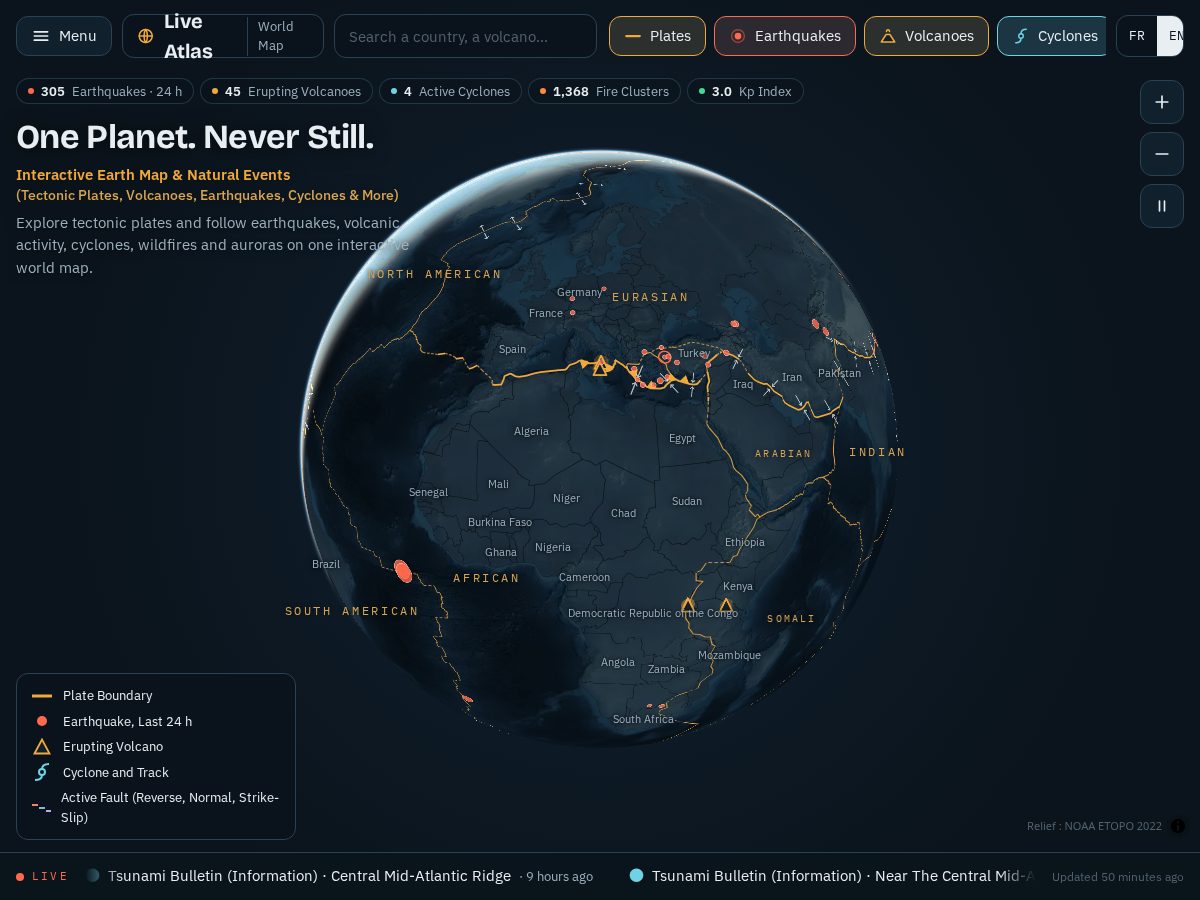1200x900 pixels.
Task: Click the AFRICAN plate label
Action: (486, 578)
